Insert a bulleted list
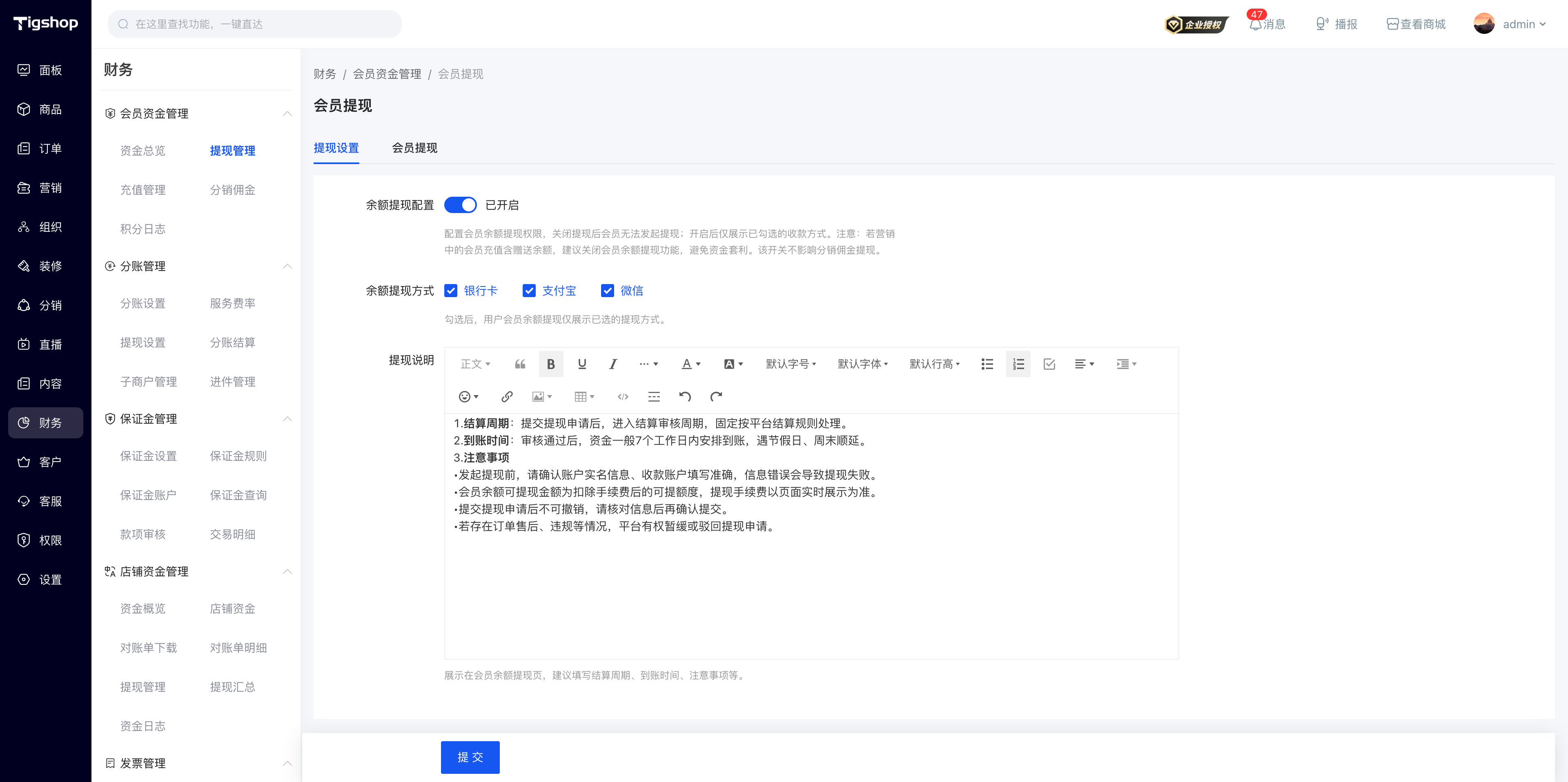 987,364
